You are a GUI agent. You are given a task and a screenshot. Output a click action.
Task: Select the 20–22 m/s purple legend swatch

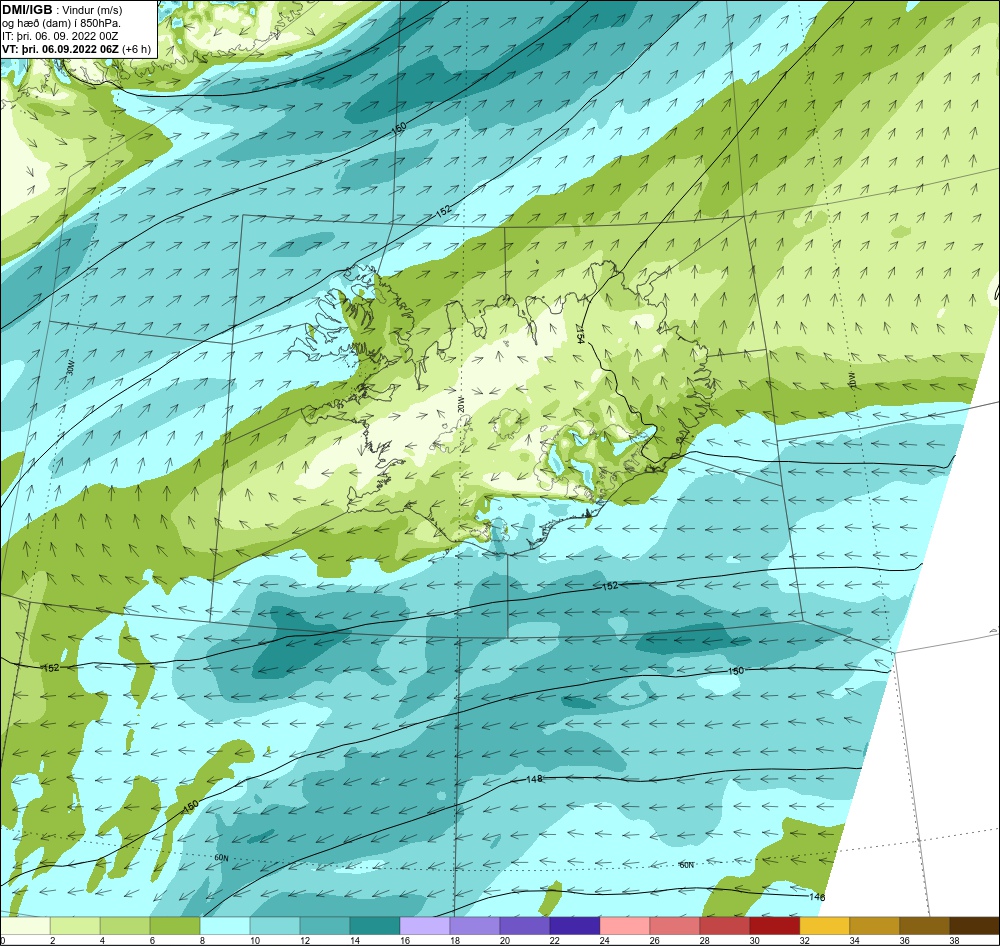(x=525, y=926)
